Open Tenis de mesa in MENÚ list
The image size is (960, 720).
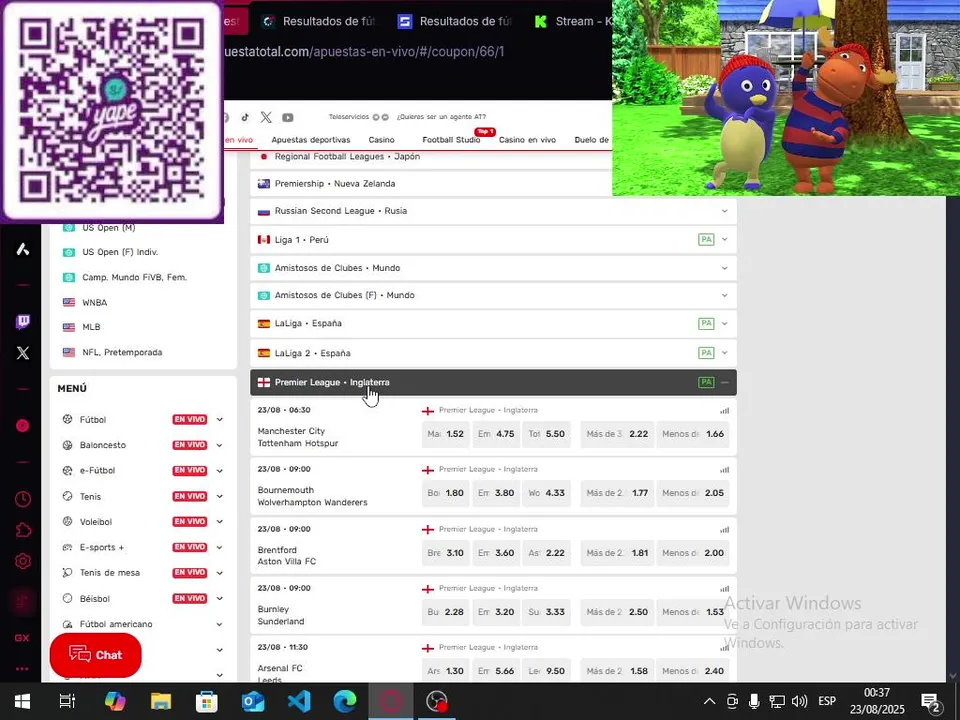(x=110, y=572)
